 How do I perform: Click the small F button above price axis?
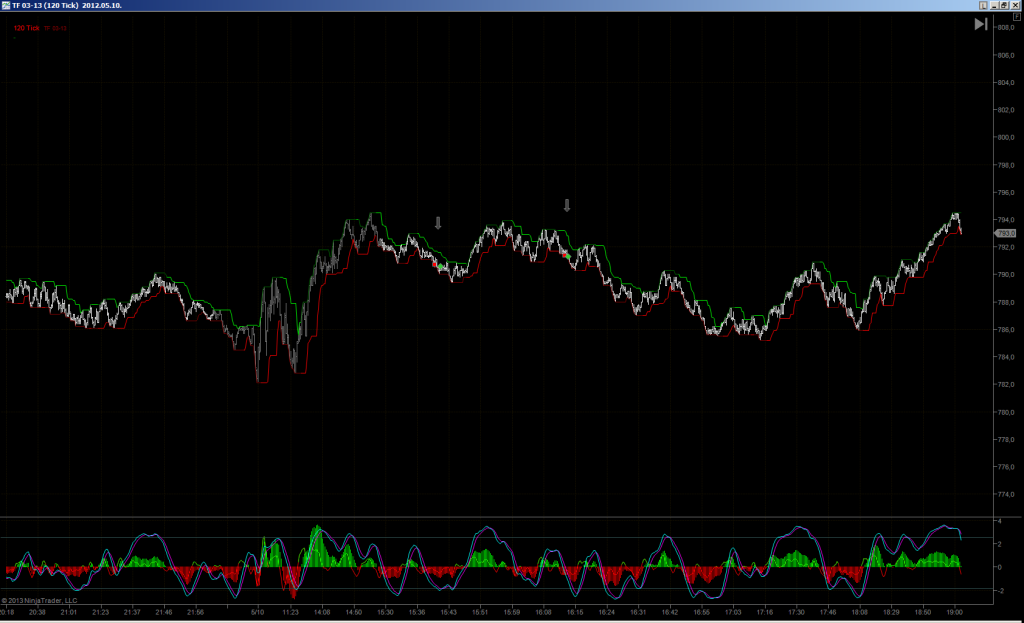coord(1017,17)
